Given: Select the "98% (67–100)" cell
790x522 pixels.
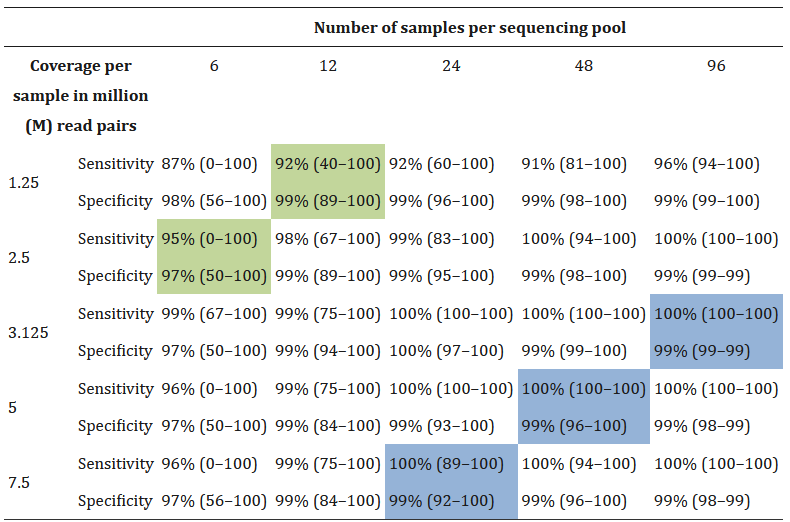Looking at the screenshot, I should pos(328,238).
